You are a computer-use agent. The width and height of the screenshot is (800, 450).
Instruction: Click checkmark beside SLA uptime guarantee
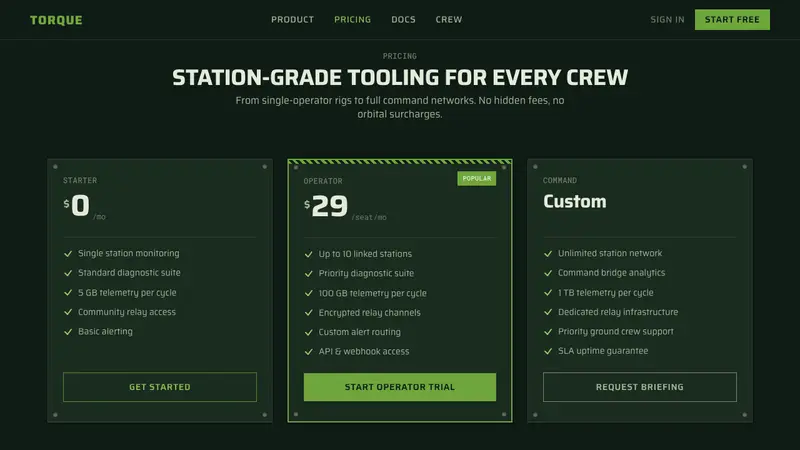coord(548,351)
